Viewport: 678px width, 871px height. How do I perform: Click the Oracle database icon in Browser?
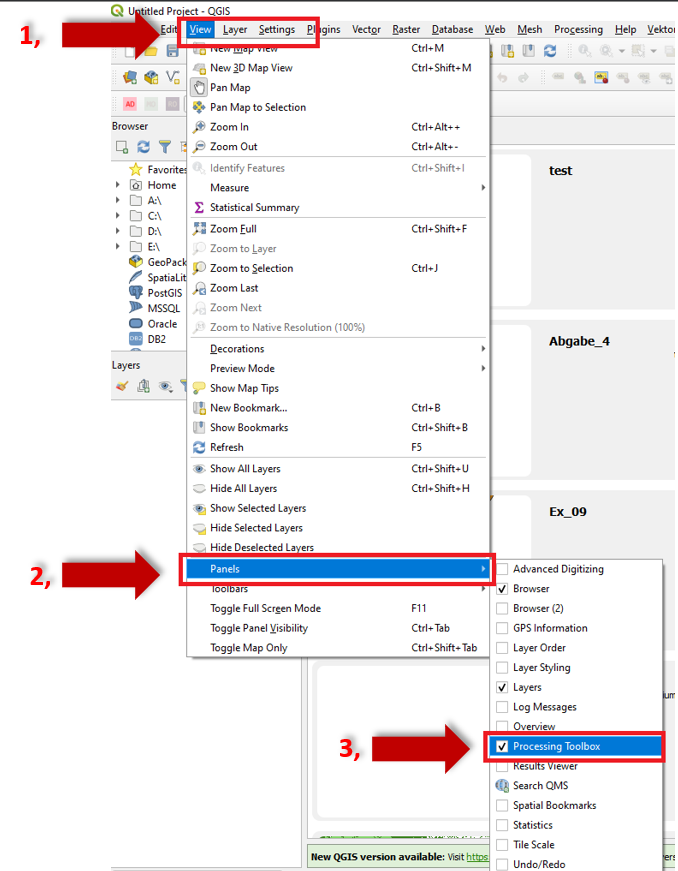pos(137,324)
